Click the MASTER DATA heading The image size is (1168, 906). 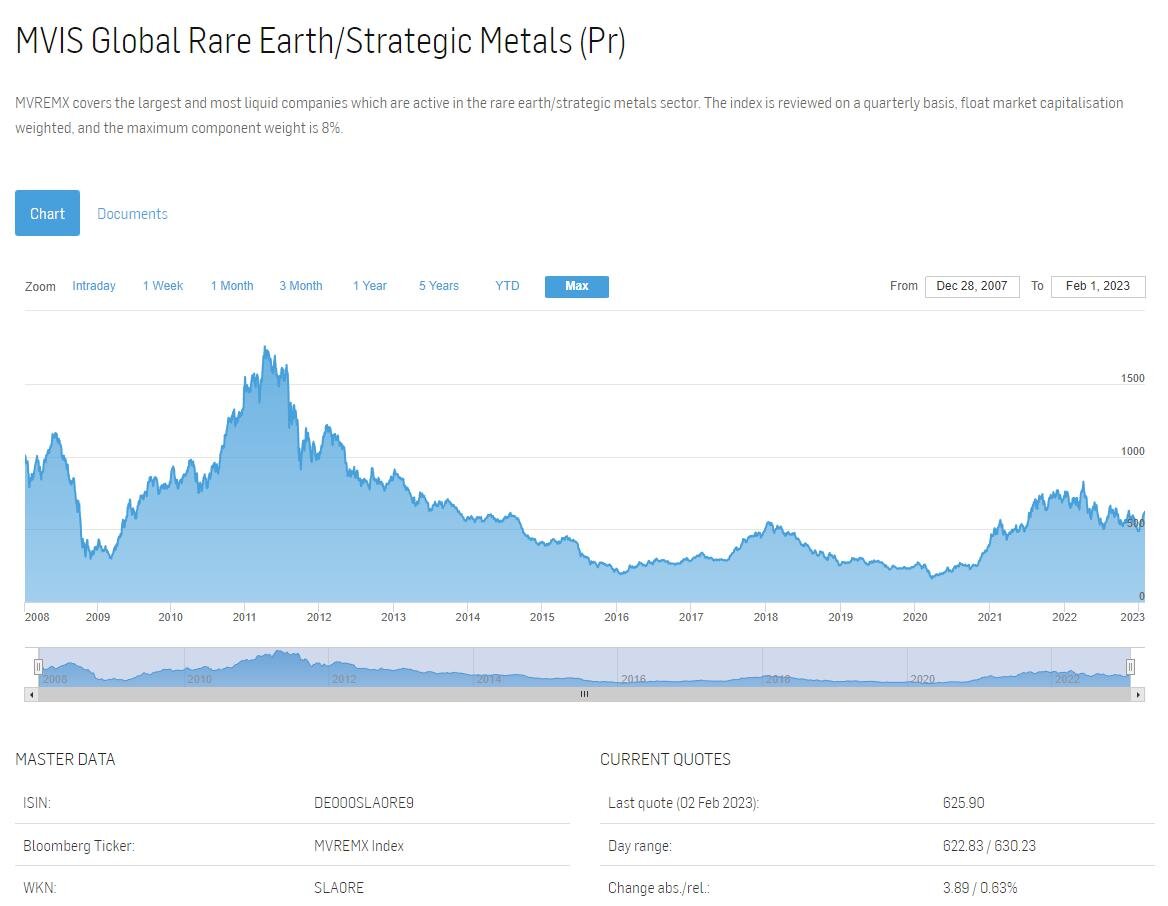click(x=66, y=759)
